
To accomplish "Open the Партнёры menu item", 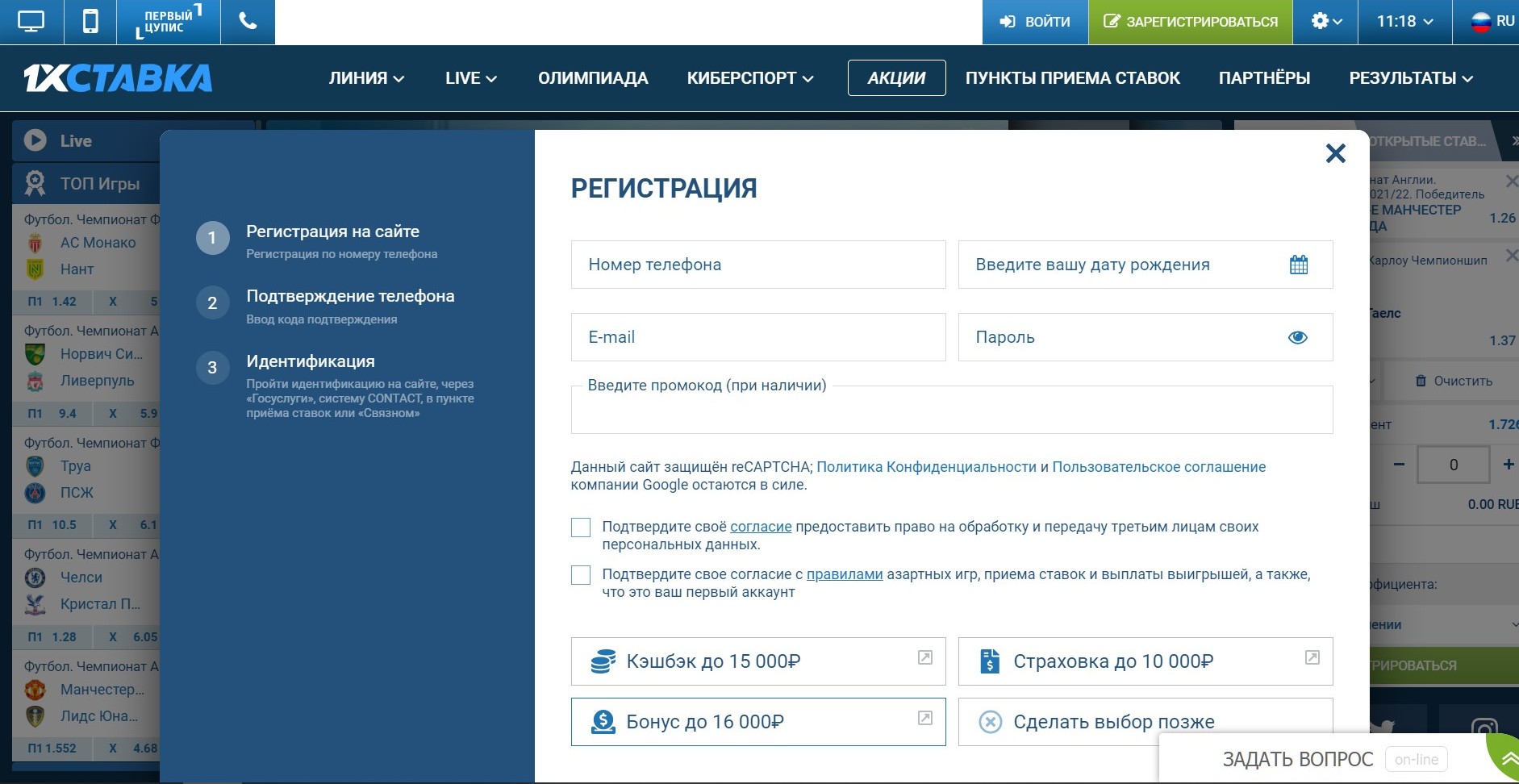I will (1264, 78).
